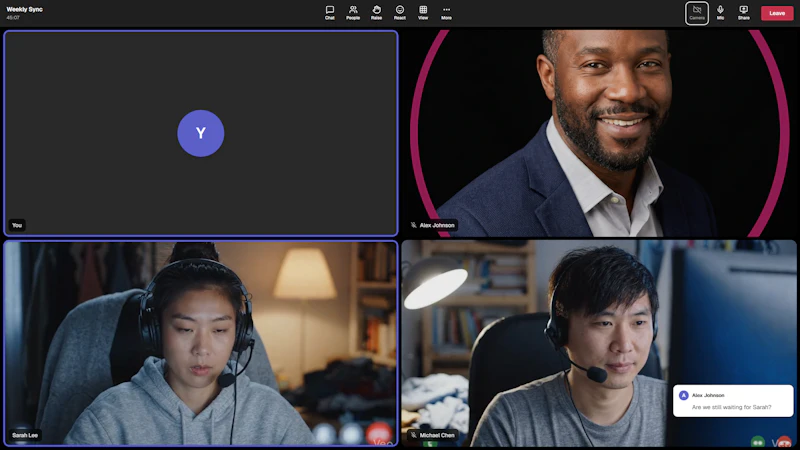Select Sarah Lee's video tile

click(201, 343)
